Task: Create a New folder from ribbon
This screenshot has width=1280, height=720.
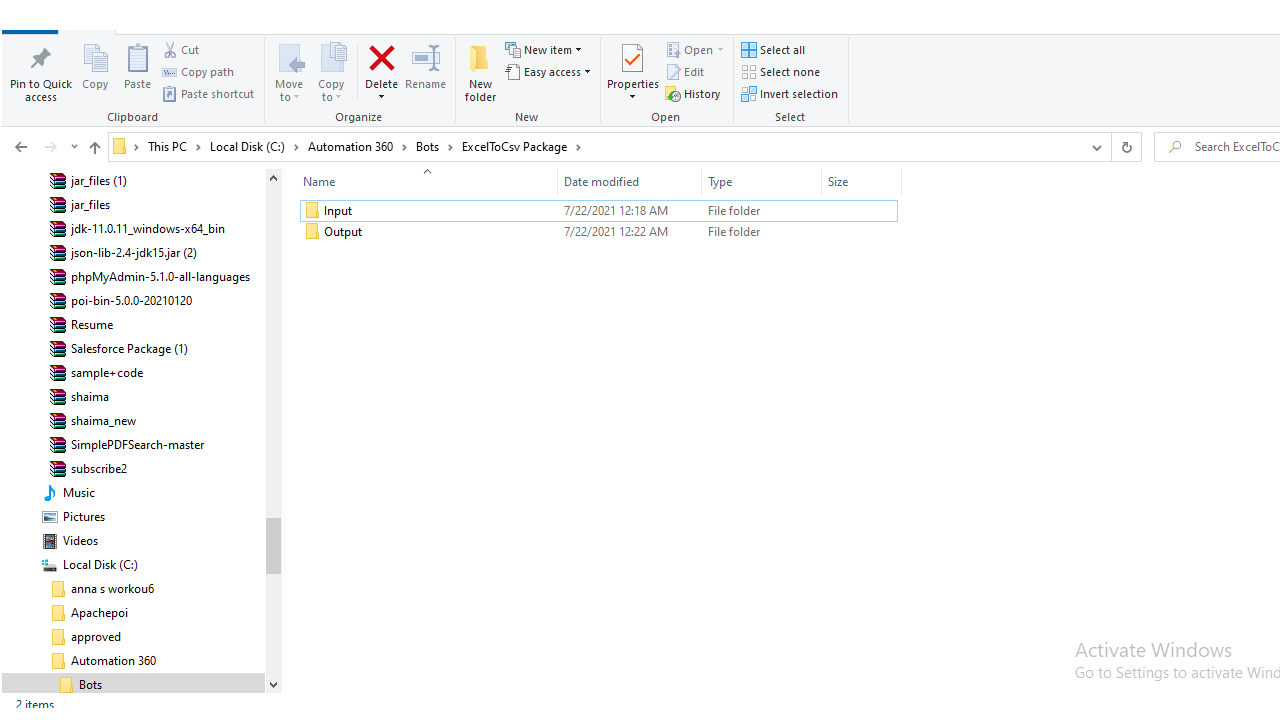Action: (480, 72)
